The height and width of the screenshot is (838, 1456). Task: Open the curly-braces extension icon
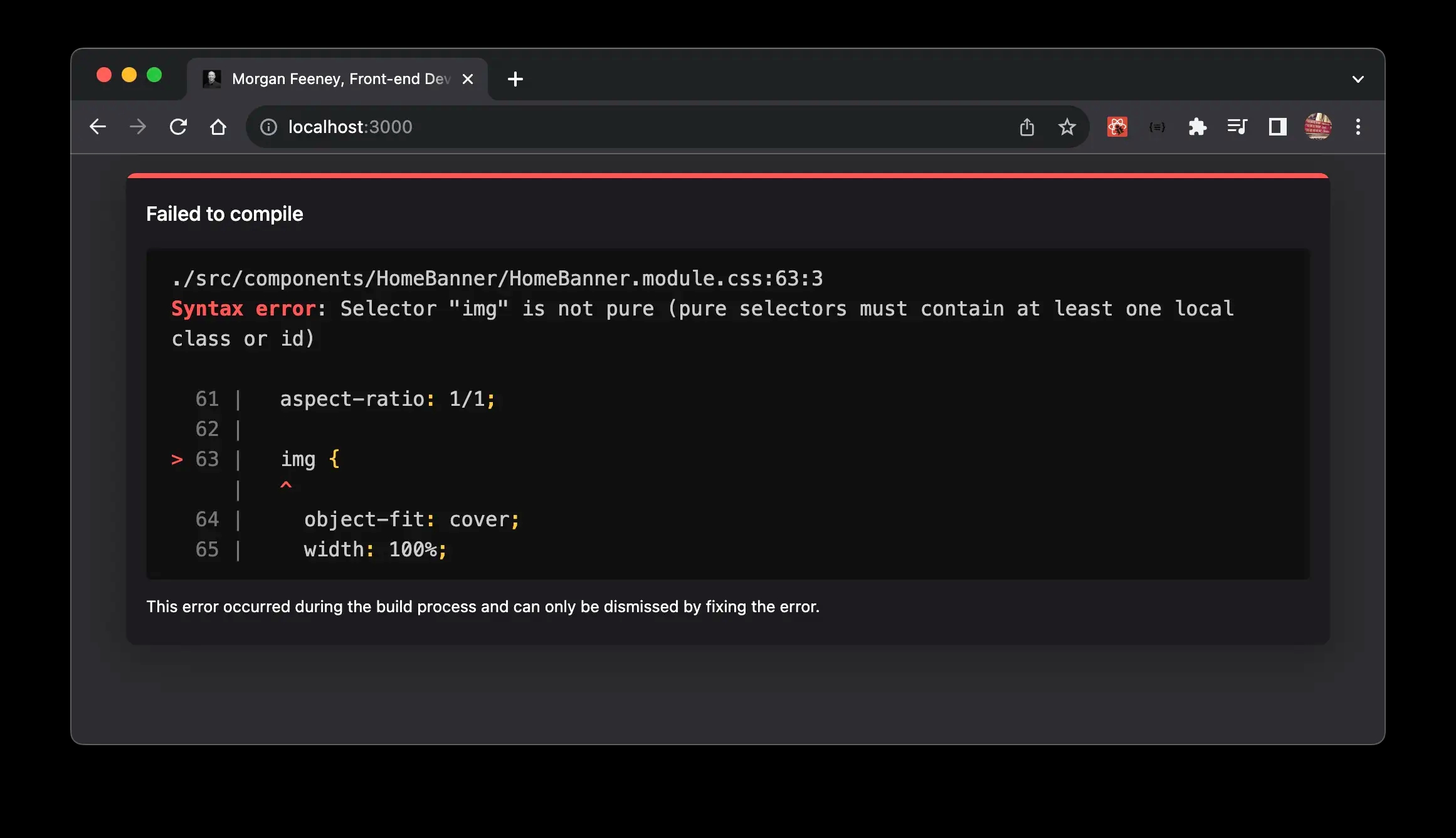[x=1158, y=127]
